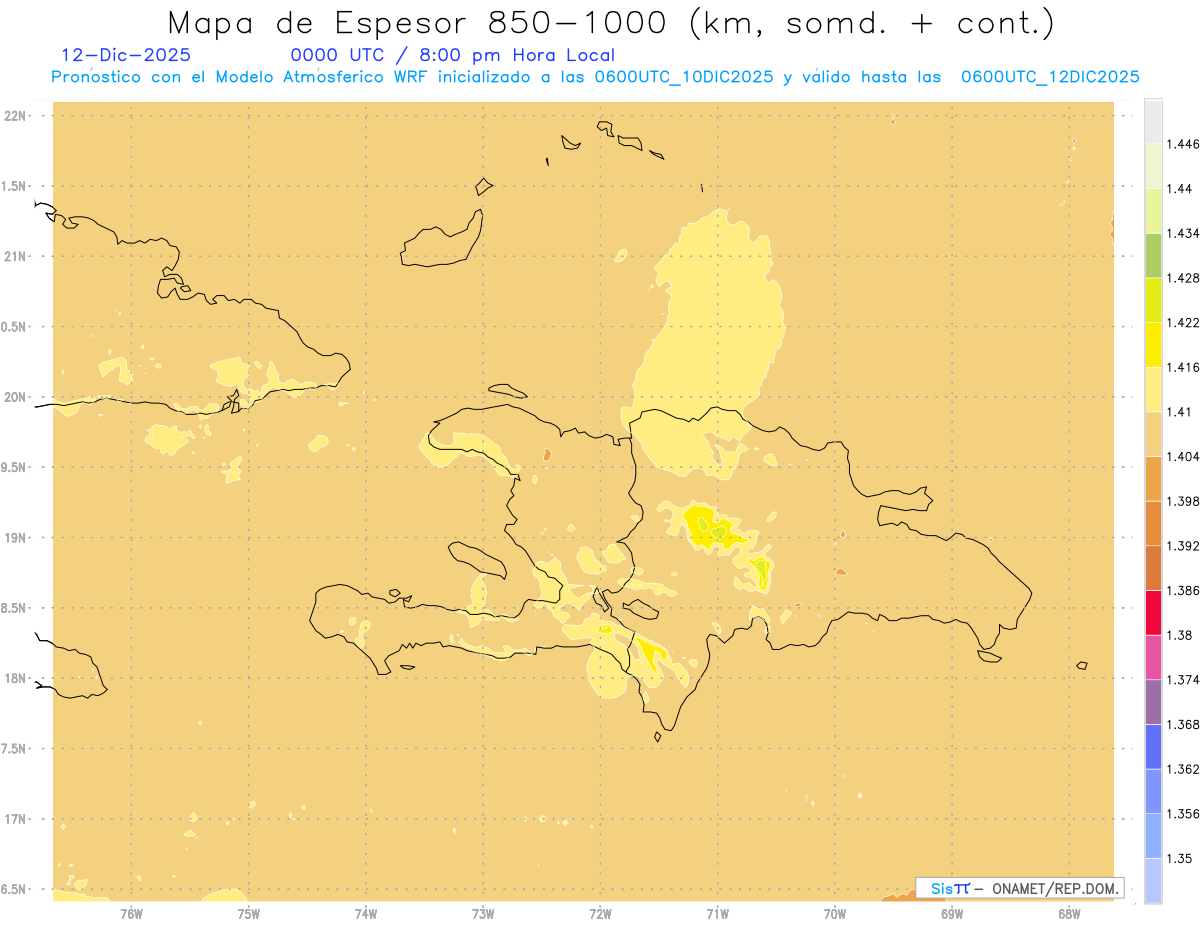The height and width of the screenshot is (927, 1200).
Task: Click the latitude label '22N'
Action: pos(16,116)
